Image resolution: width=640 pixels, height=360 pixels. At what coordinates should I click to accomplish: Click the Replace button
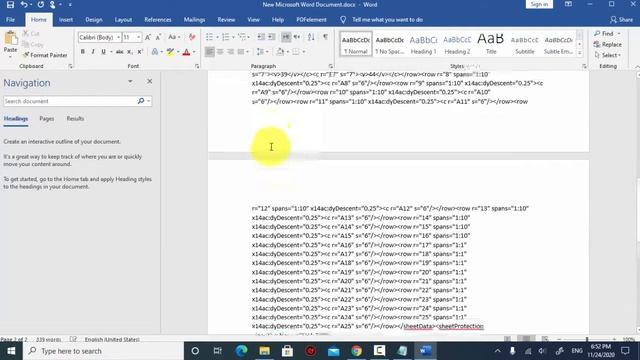coord(608,44)
